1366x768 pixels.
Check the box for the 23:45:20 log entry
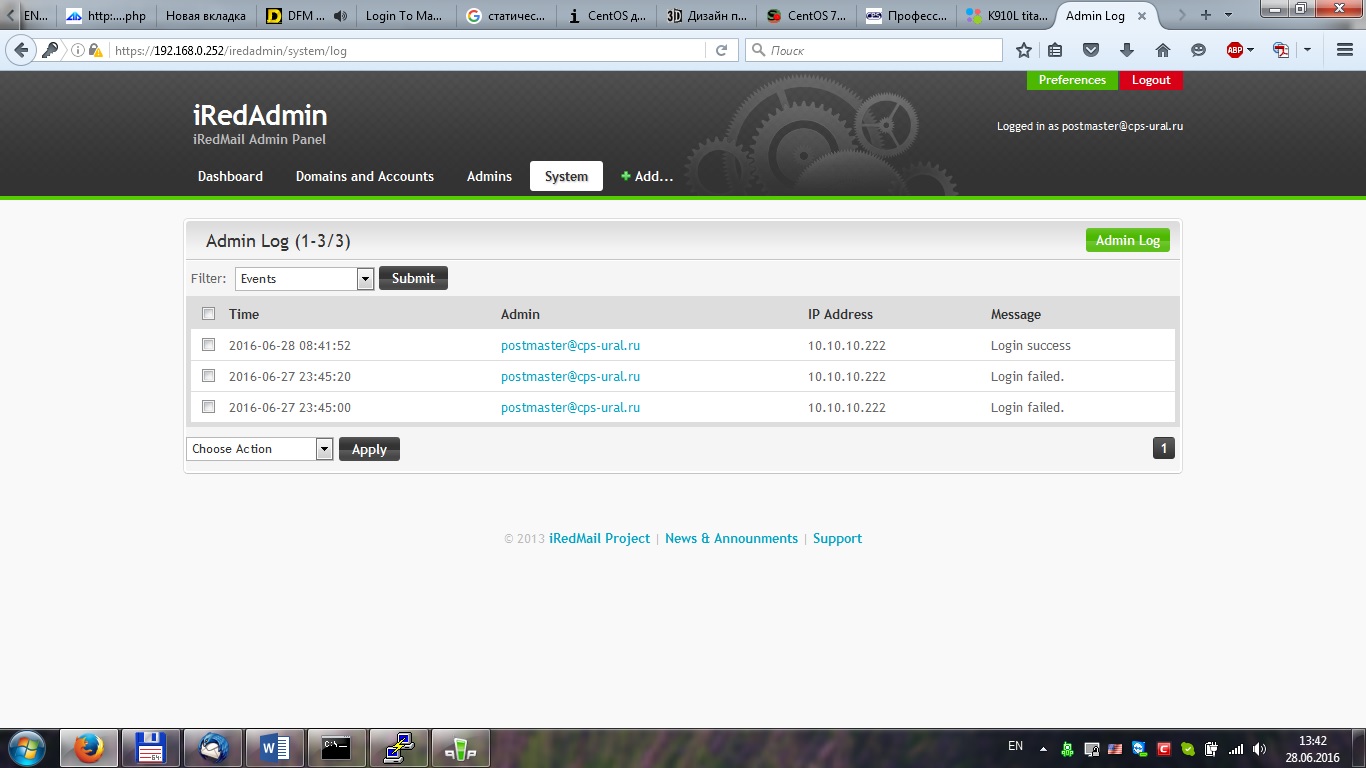coord(209,376)
